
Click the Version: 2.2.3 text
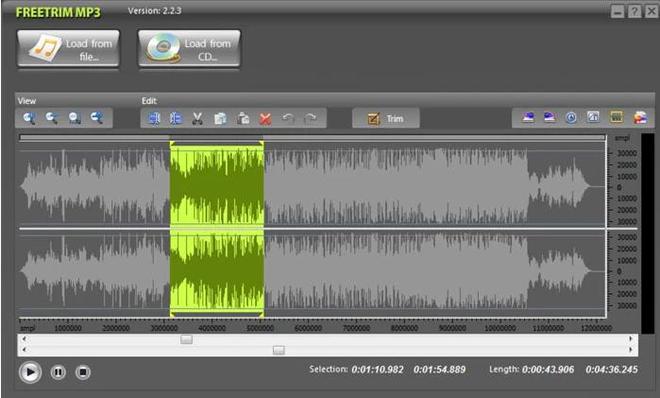coord(154,11)
